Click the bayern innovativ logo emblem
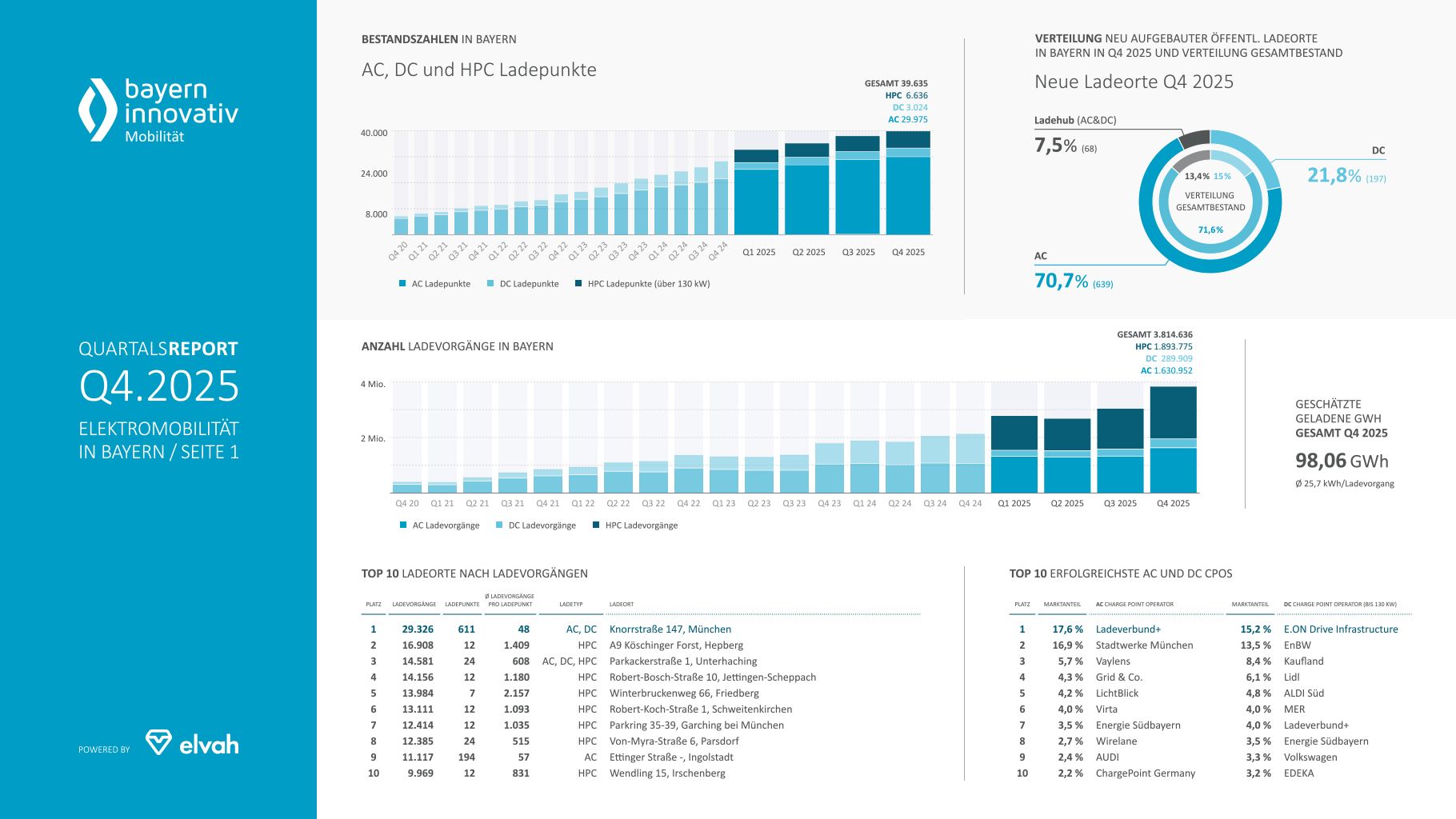Viewport: 1456px width, 819px height. [x=98, y=110]
